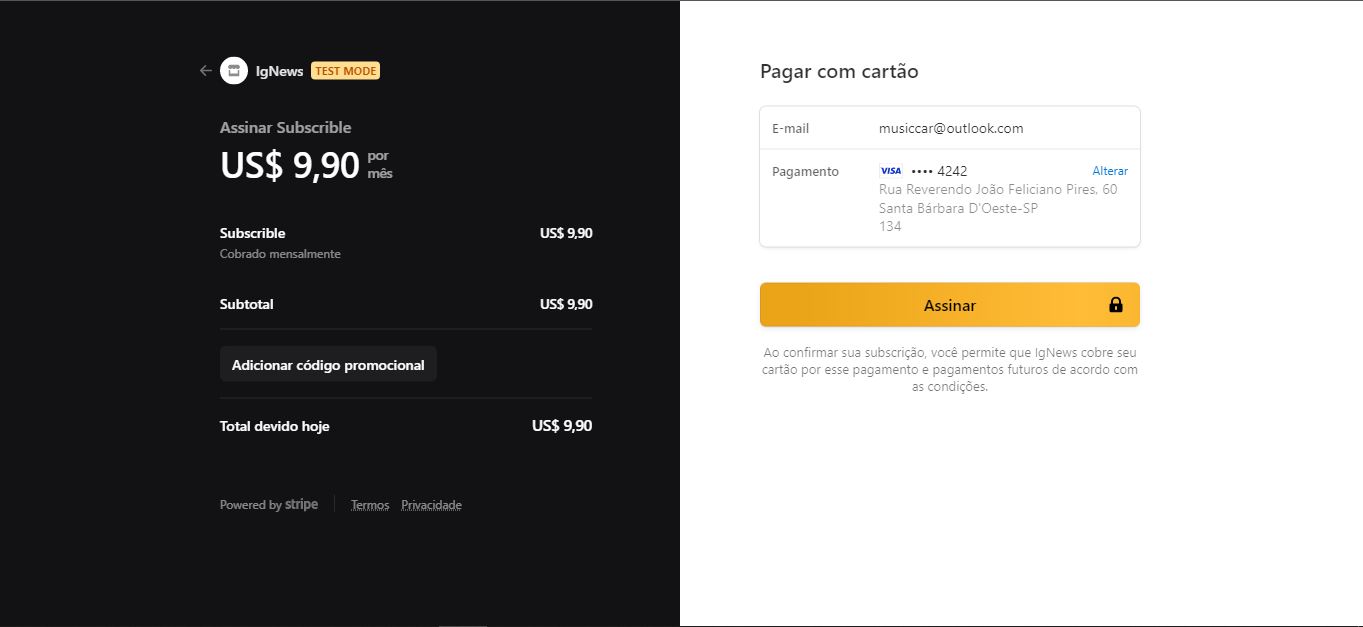The height and width of the screenshot is (627, 1363).
Task: Click the Visa card brand icon
Action: (888, 170)
